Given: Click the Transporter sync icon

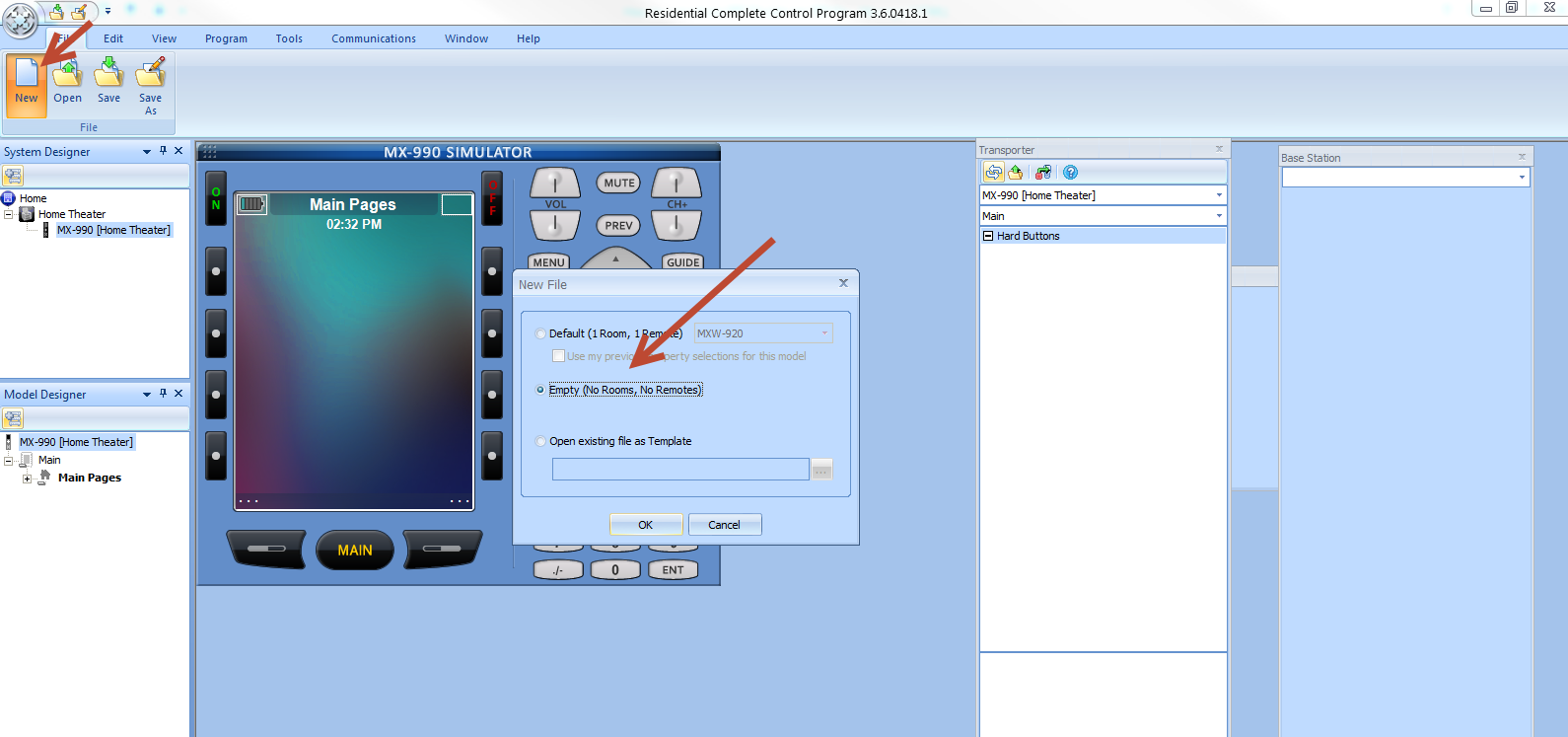Looking at the screenshot, I should [x=993, y=173].
